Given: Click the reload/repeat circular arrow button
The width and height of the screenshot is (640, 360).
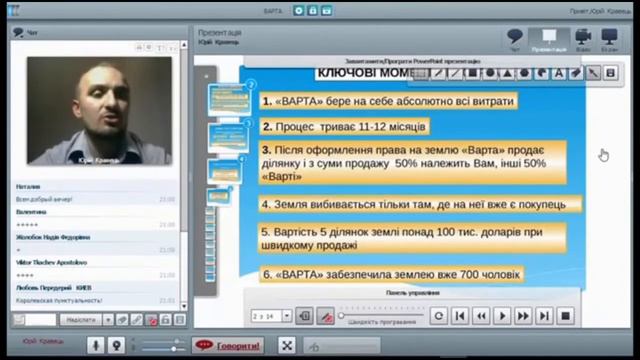Looking at the screenshot, I should (439, 316).
